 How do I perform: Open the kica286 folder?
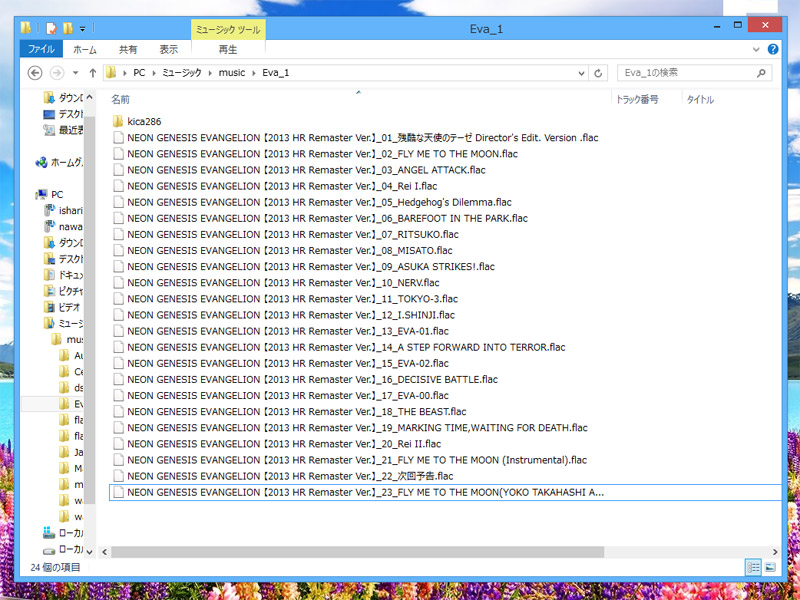click(x=144, y=121)
